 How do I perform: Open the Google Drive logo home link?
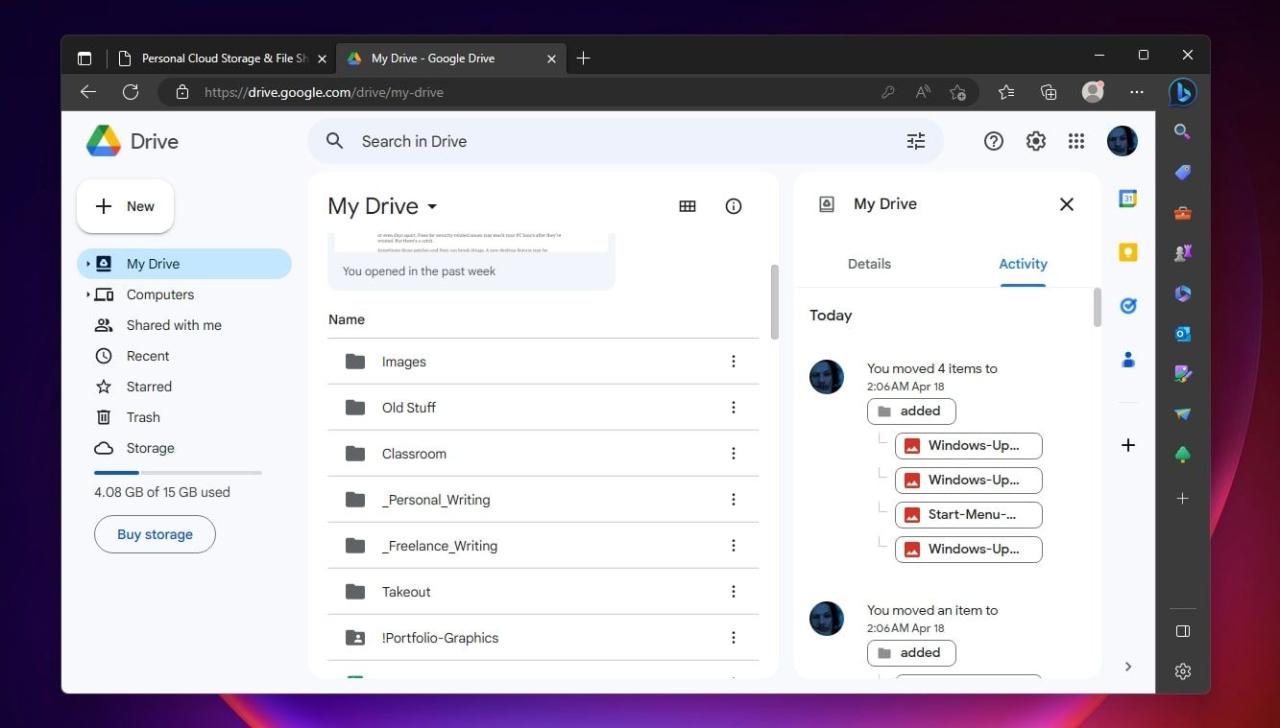pyautogui.click(x=132, y=141)
